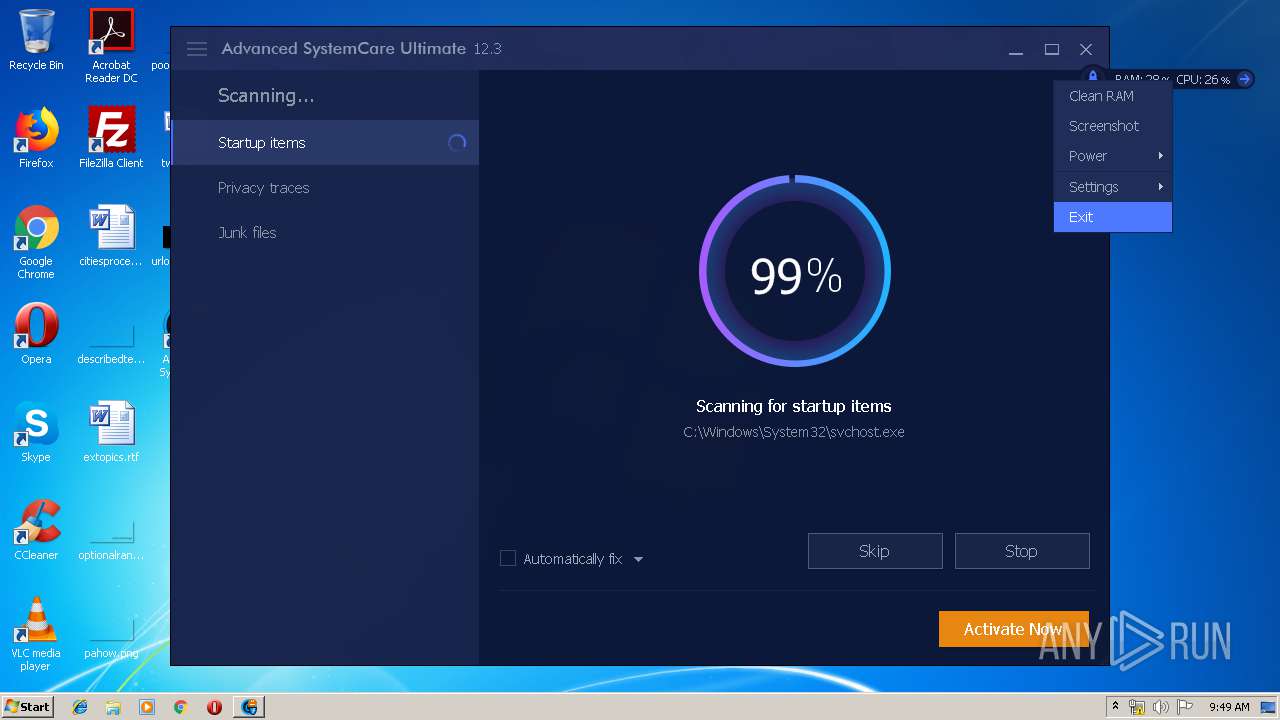The height and width of the screenshot is (720, 1280).
Task: Click the taskbar clock showing 9:49 AM
Action: [x=1229, y=707]
